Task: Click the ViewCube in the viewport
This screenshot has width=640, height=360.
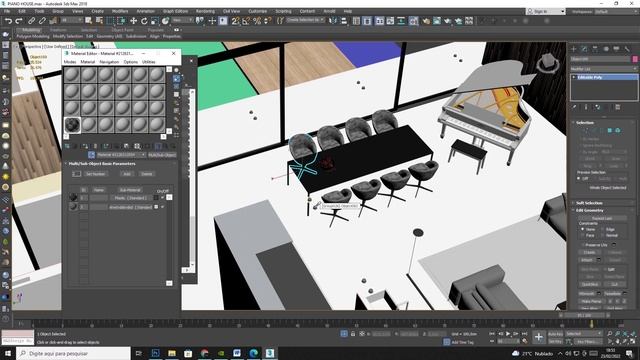Action: 548,64
